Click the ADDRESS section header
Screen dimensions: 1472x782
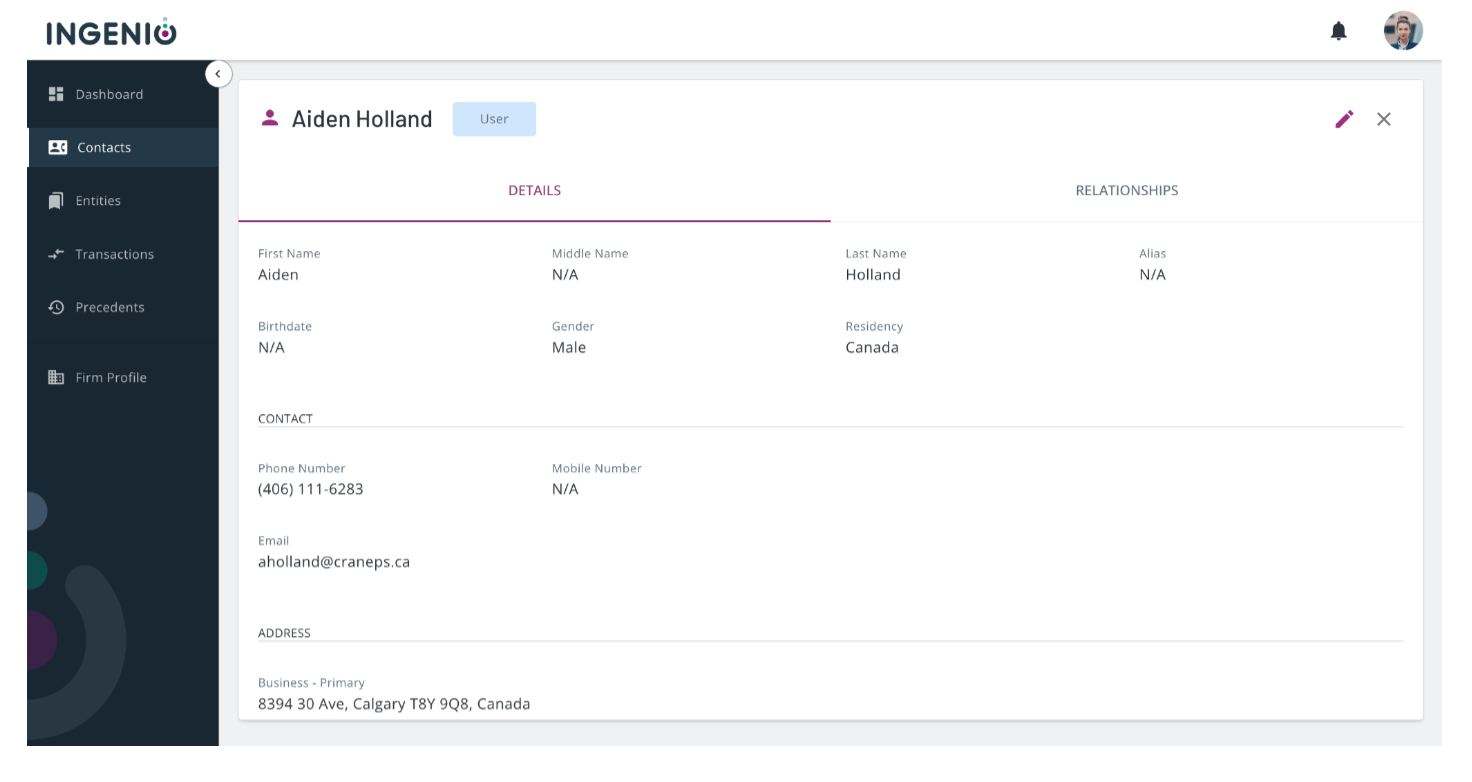[x=284, y=633]
